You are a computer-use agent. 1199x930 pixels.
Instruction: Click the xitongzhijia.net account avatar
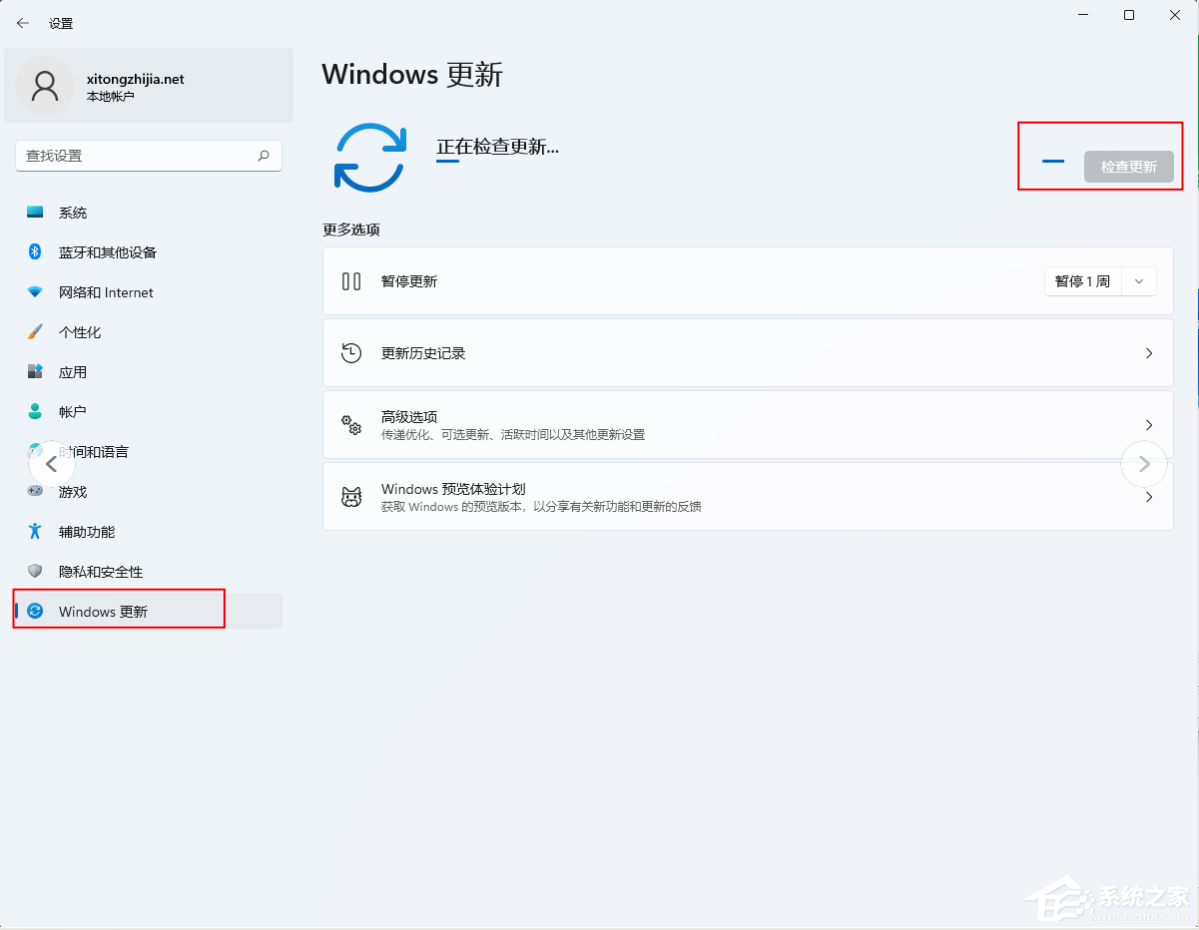tap(44, 85)
